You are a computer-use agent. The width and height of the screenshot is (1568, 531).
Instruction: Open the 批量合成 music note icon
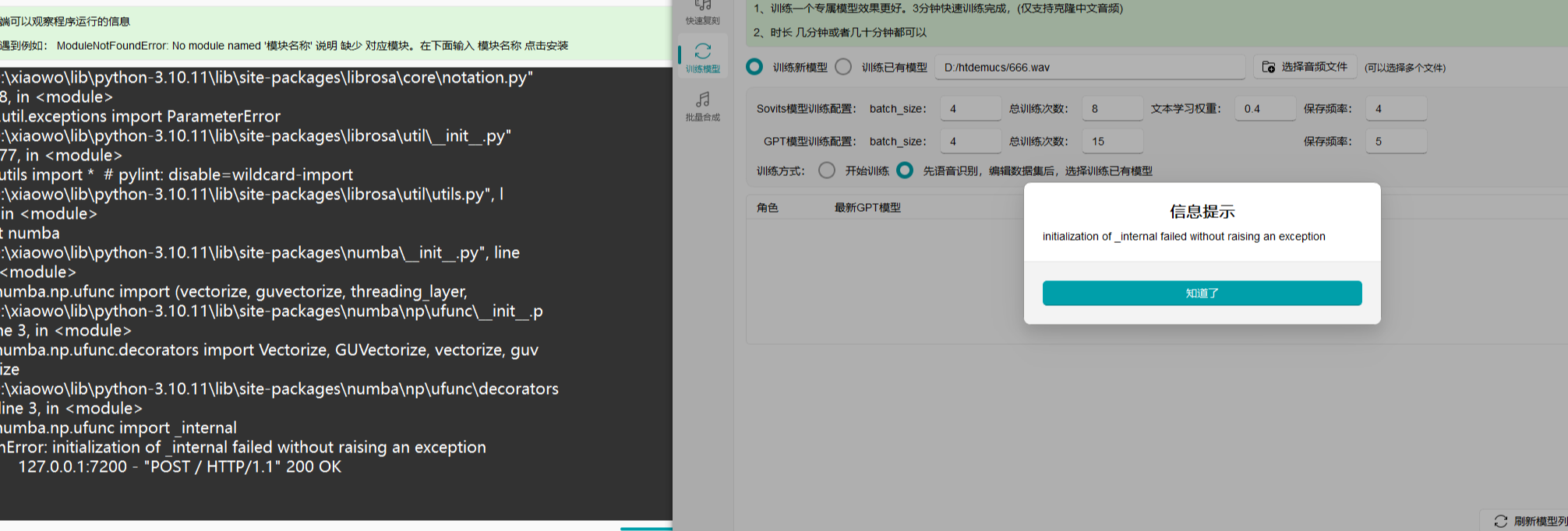point(702,106)
